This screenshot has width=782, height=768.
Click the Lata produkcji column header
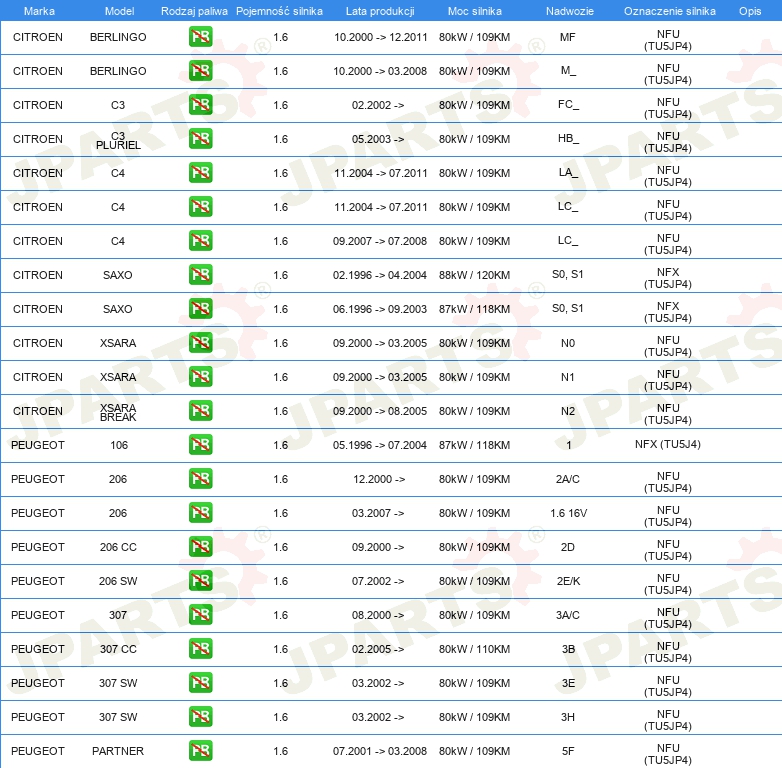[x=380, y=11]
